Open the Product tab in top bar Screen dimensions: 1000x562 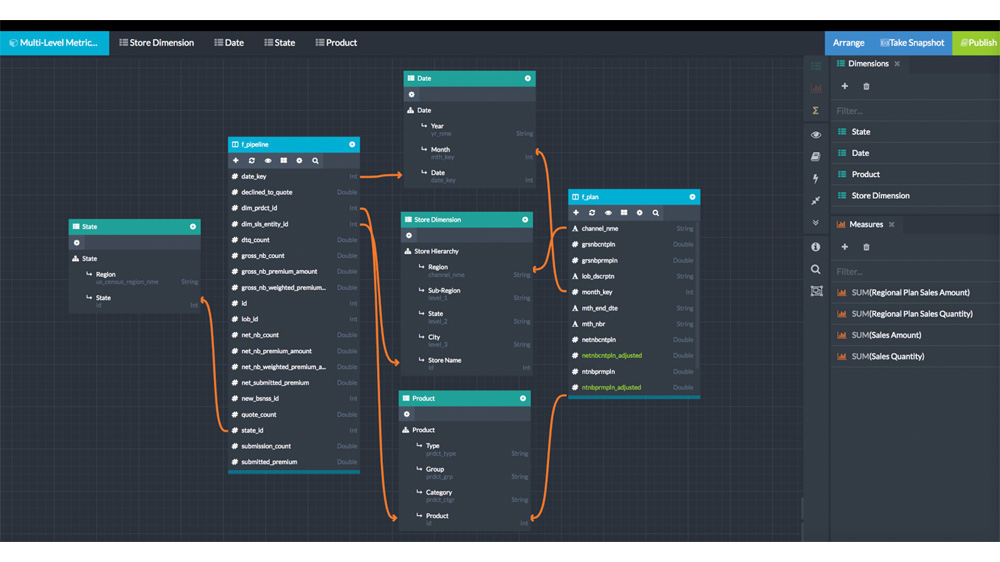pos(336,43)
